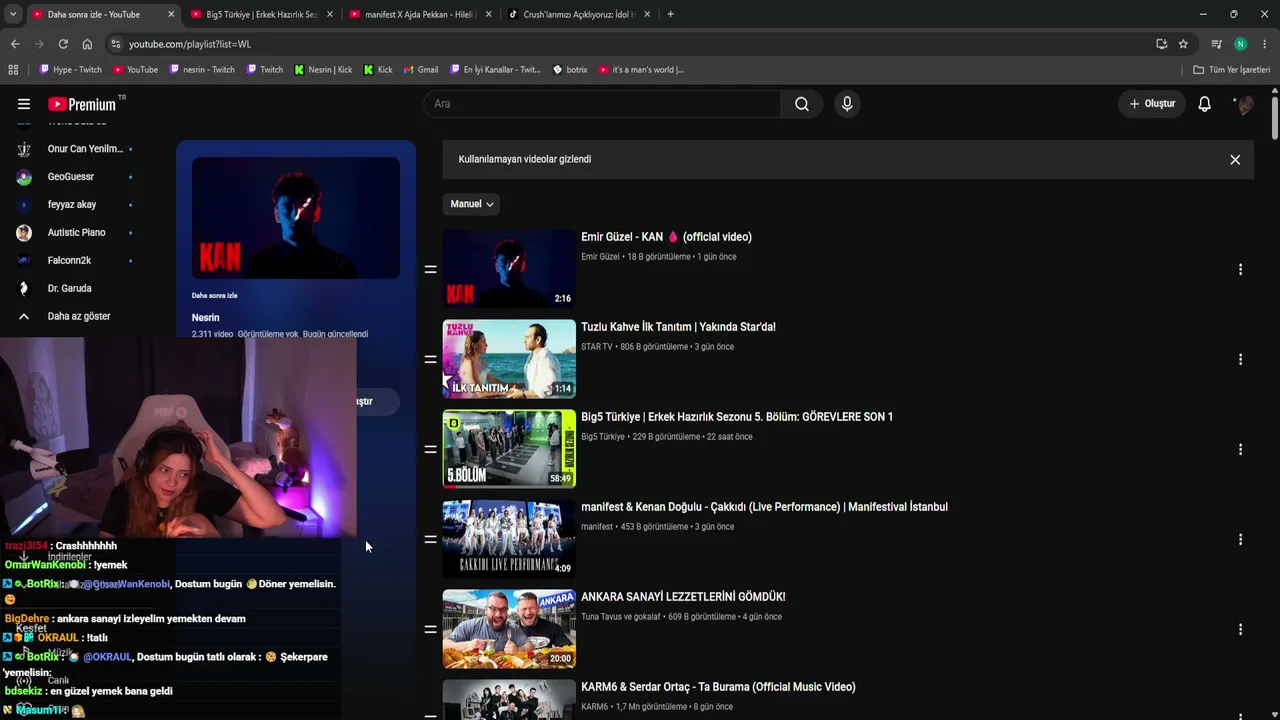This screenshot has height=720, width=1280.
Task: Start voice search with the microphone icon
Action: coord(847,104)
